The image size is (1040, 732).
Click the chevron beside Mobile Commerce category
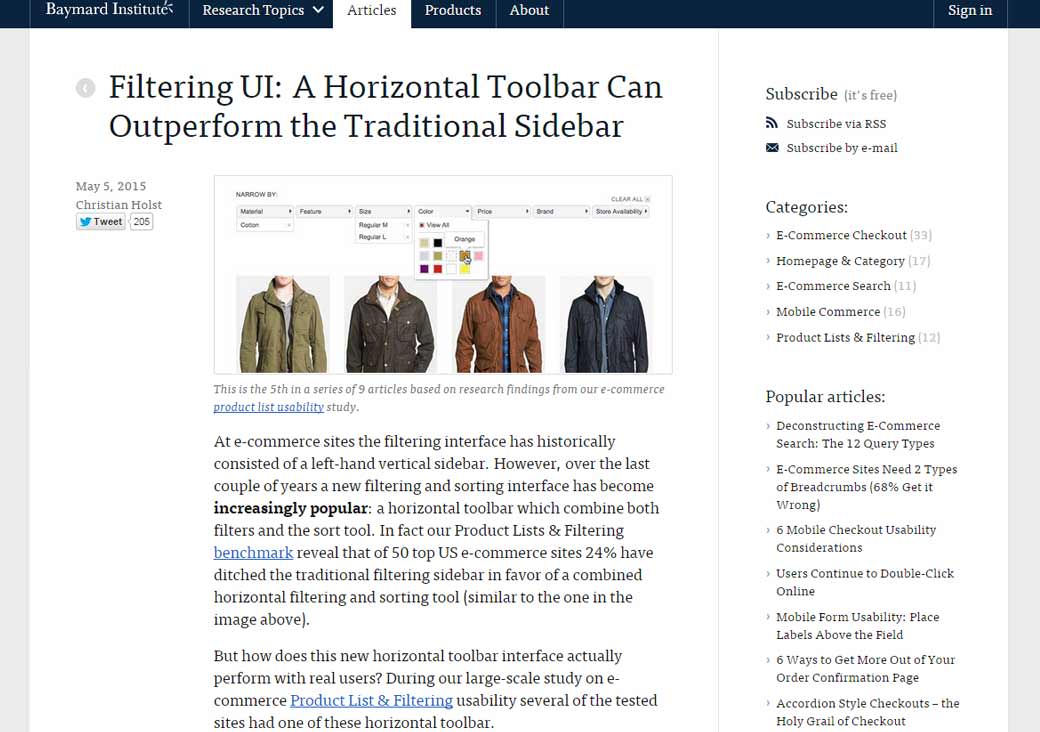pyautogui.click(x=768, y=312)
